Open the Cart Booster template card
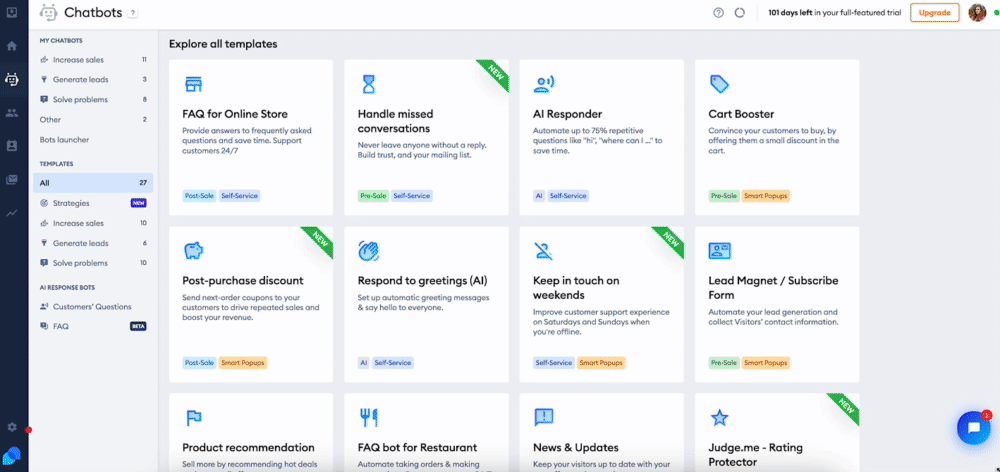The image size is (1000, 472). 777,138
